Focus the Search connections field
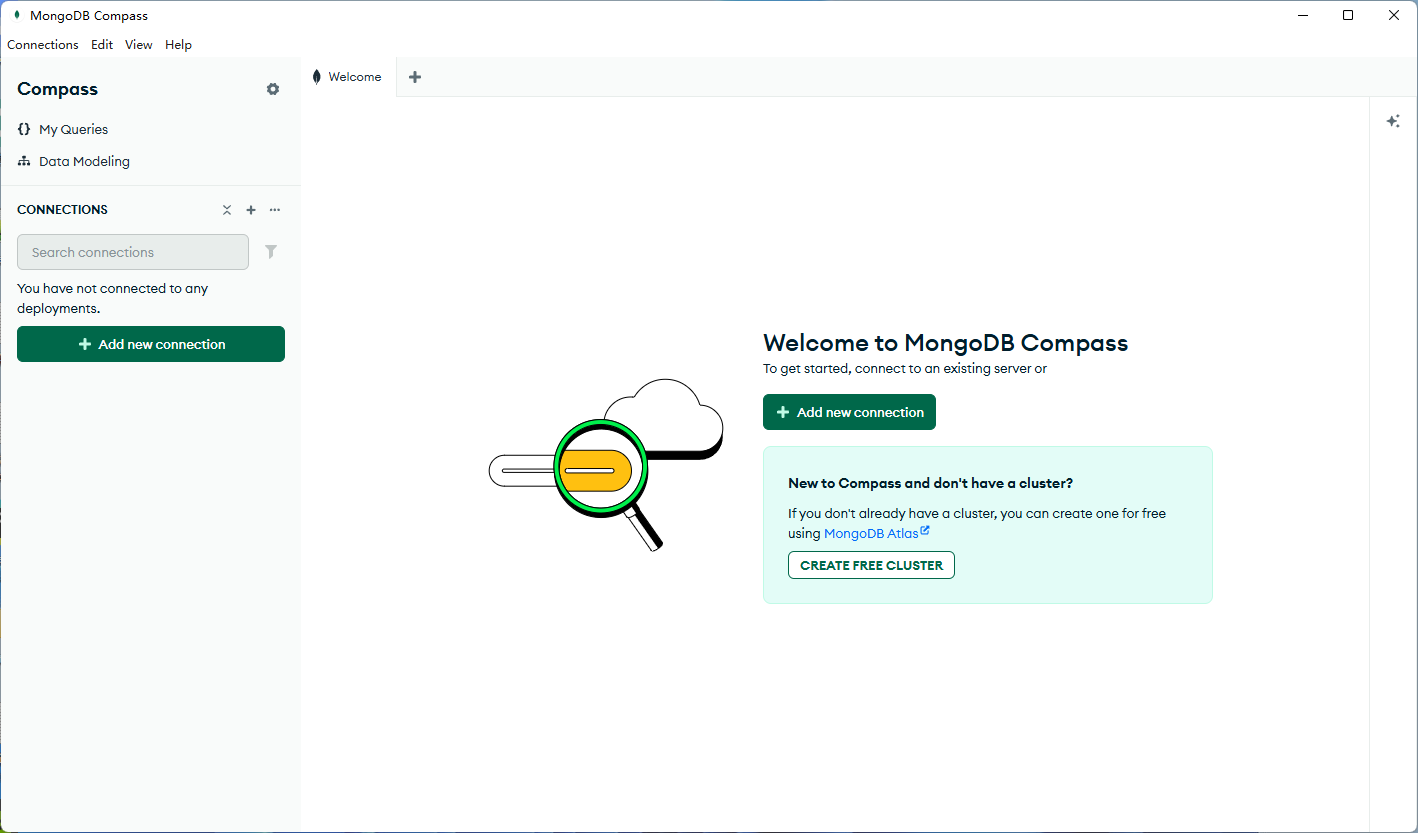The width and height of the screenshot is (1418, 833). [133, 252]
